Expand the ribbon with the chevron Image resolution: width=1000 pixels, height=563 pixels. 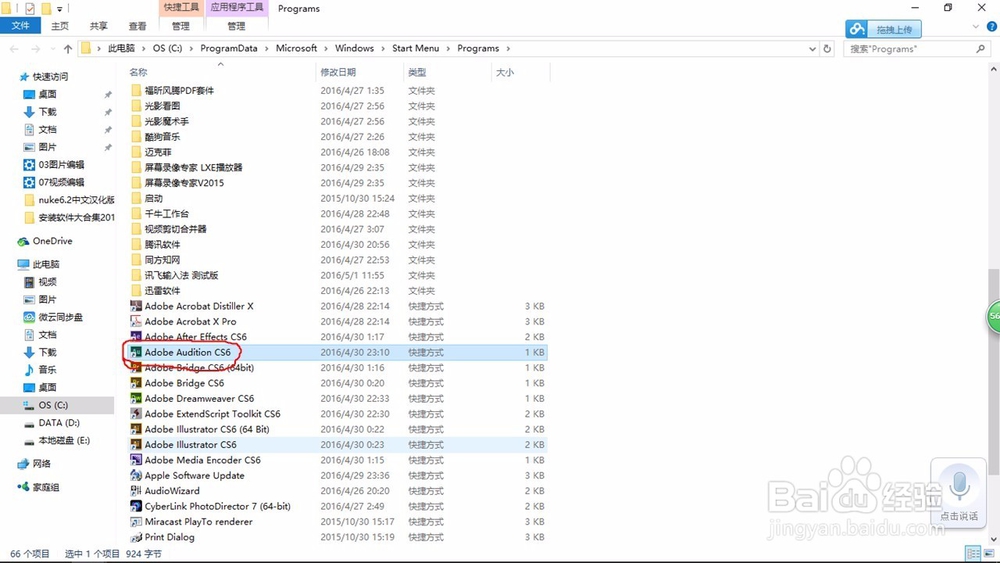[x=975, y=26]
